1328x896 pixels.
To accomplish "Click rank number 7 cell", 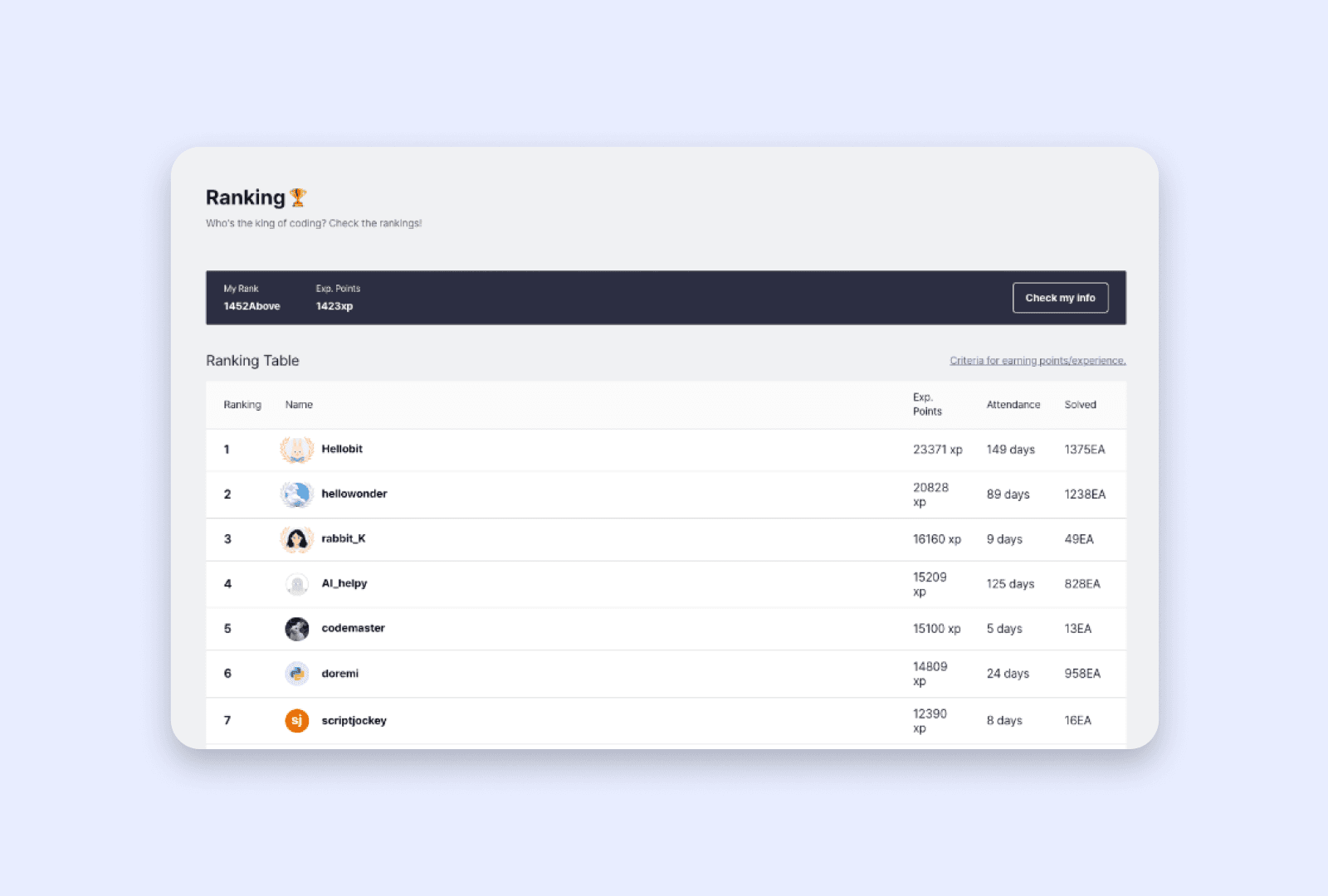I will pos(227,721).
